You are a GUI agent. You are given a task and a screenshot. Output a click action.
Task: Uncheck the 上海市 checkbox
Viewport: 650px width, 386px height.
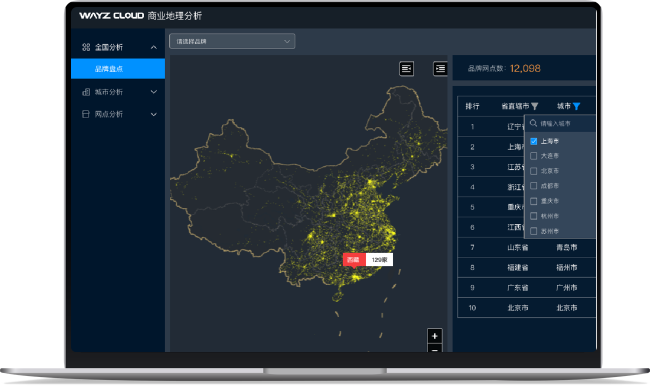click(534, 141)
